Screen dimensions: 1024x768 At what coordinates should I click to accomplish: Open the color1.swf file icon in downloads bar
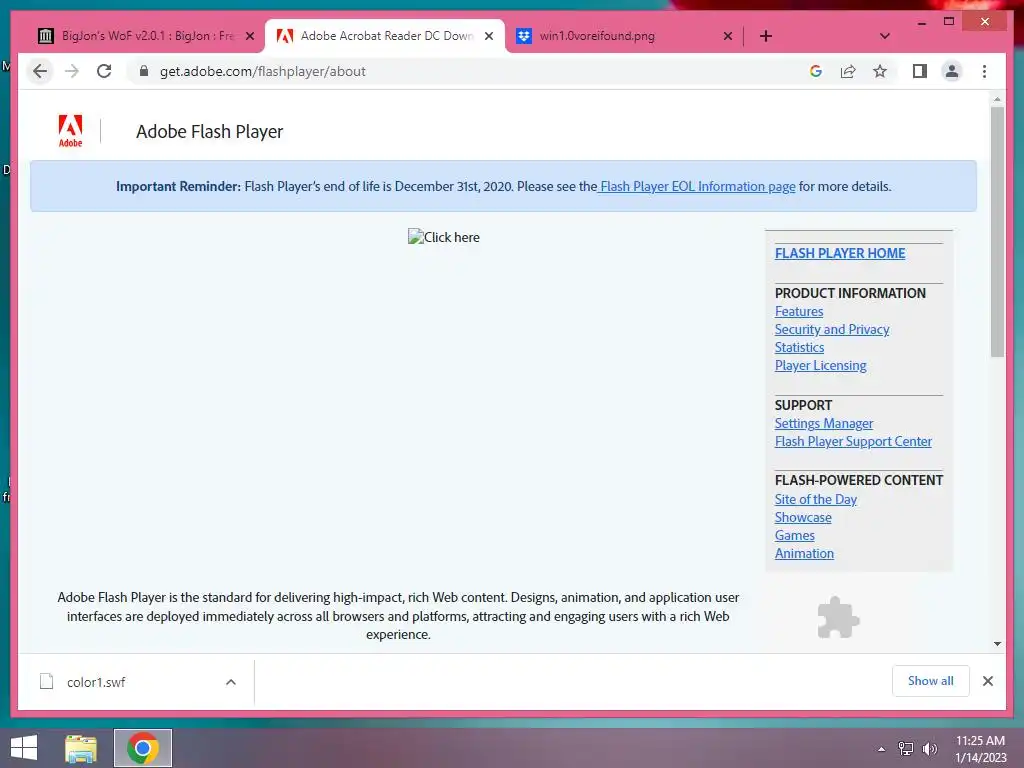[46, 682]
